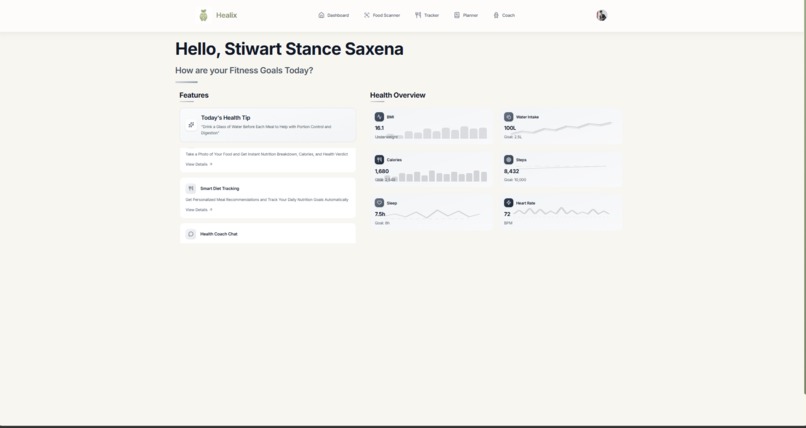Click the page vertical scrollbar
Viewport: 806px width, 428px height.
(x=804, y=197)
